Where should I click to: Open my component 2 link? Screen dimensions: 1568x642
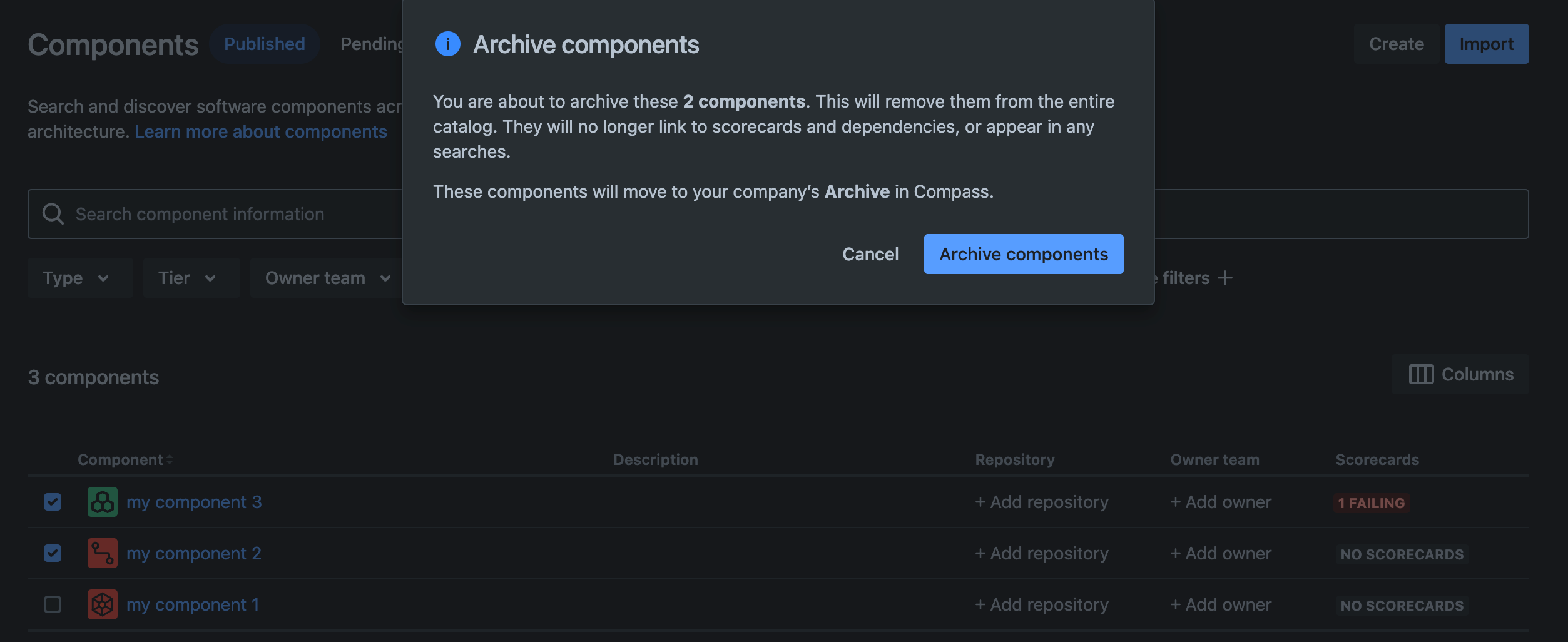click(194, 553)
